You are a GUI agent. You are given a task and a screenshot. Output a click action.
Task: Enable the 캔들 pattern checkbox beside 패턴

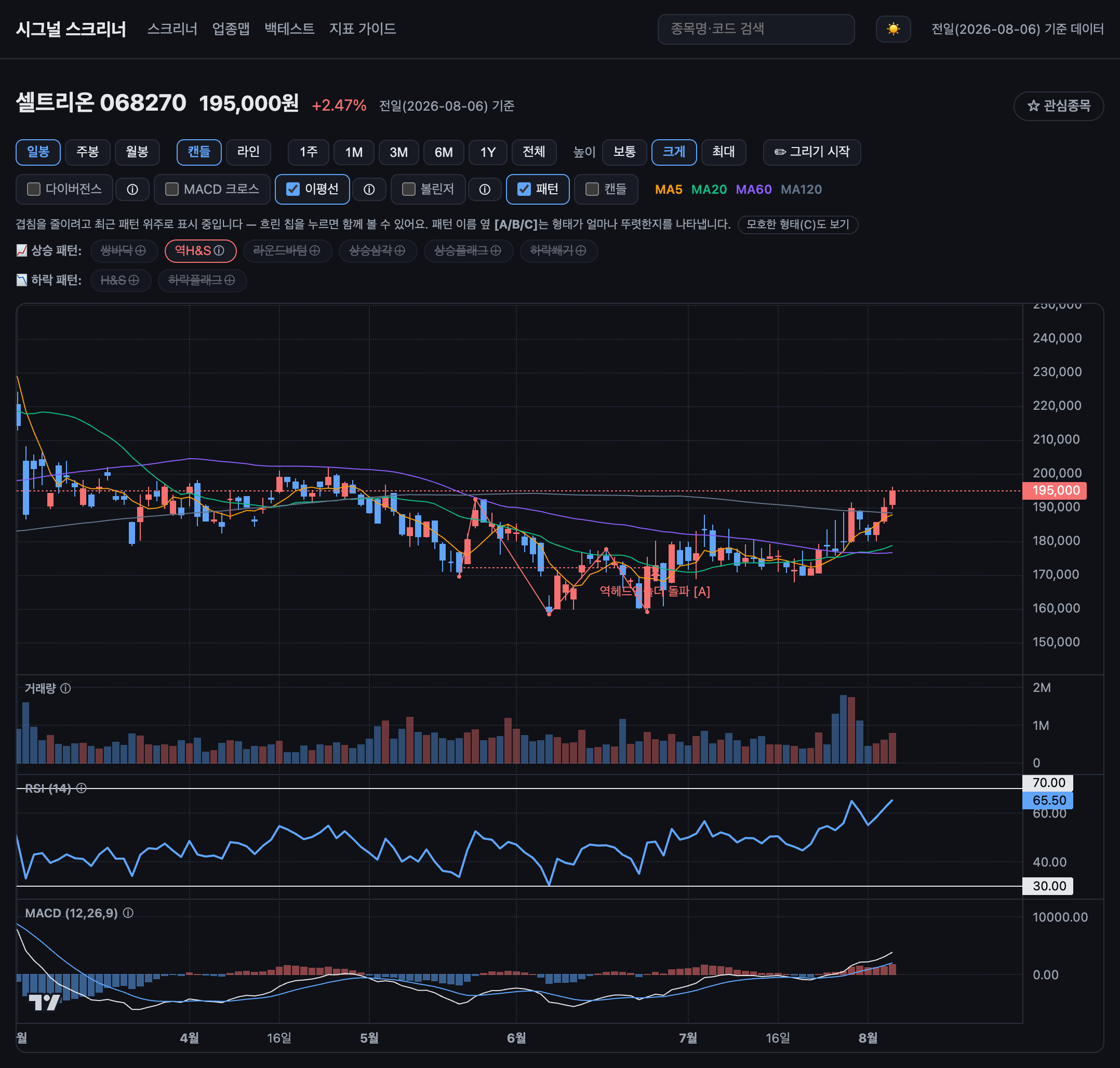[x=592, y=189]
